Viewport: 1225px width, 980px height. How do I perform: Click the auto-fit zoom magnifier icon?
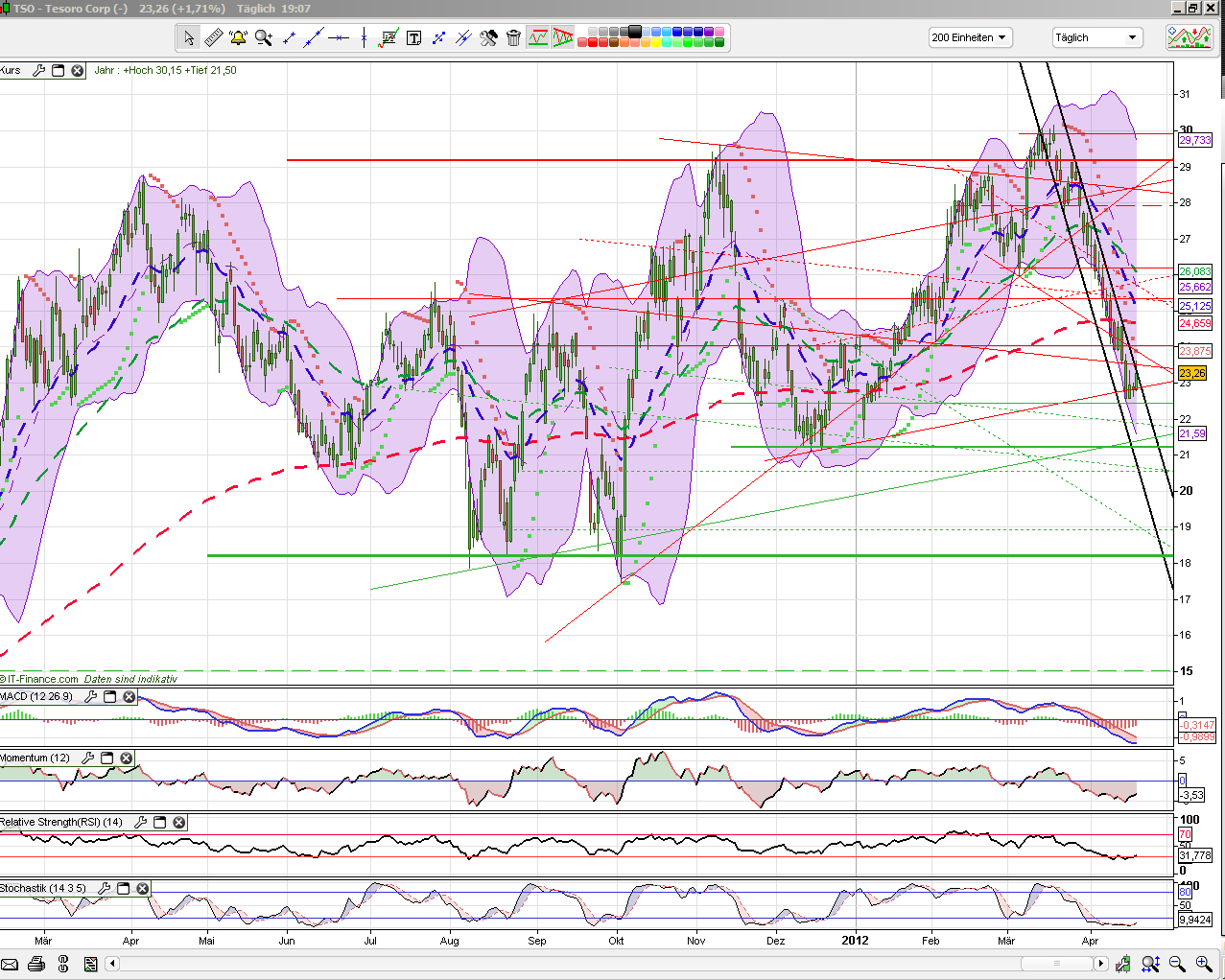pyautogui.click(x=1151, y=964)
